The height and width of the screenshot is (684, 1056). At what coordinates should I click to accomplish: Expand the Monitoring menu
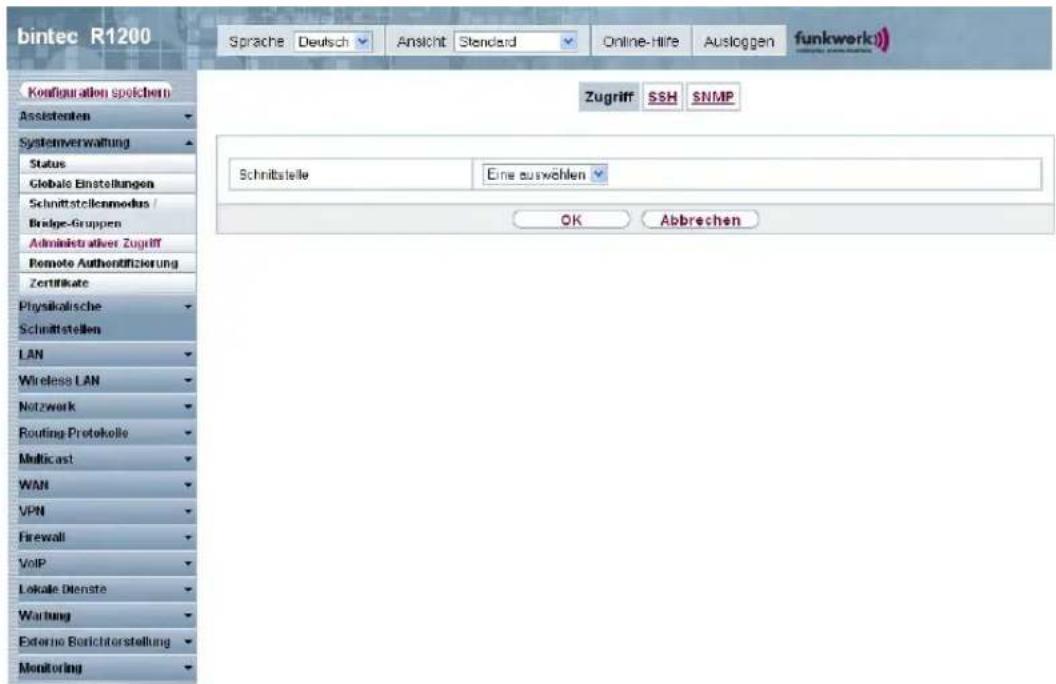(x=106, y=668)
